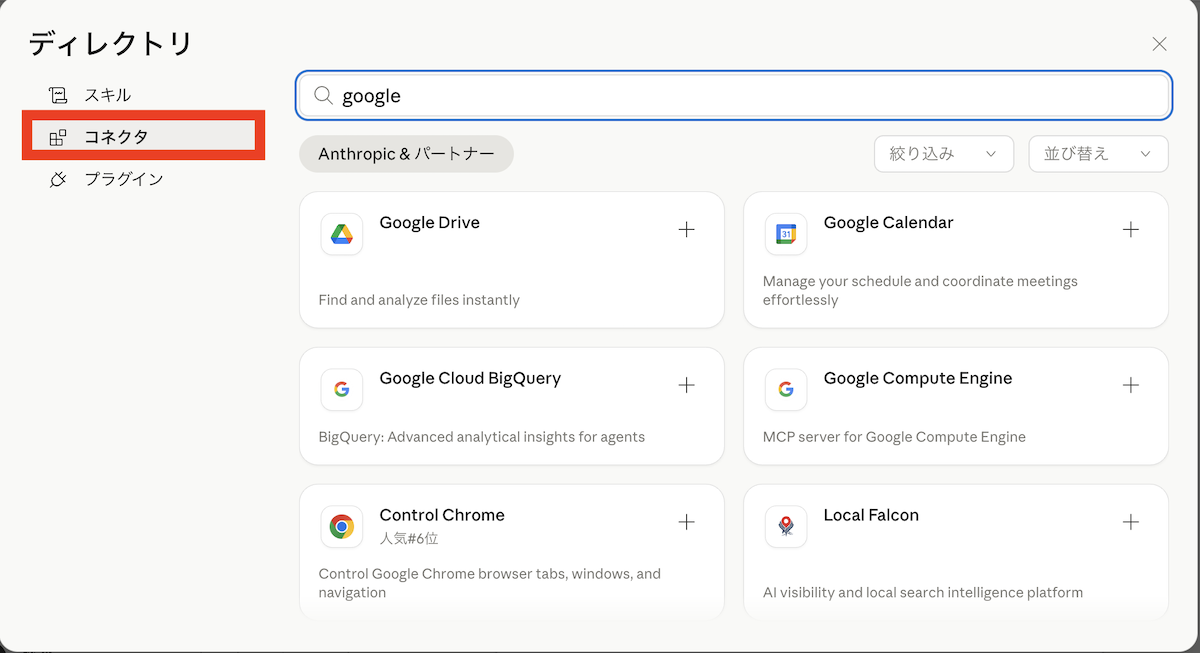Screen dimensions: 1200x653
Task: Add the Google Drive connector with plus
Action: tap(686, 230)
